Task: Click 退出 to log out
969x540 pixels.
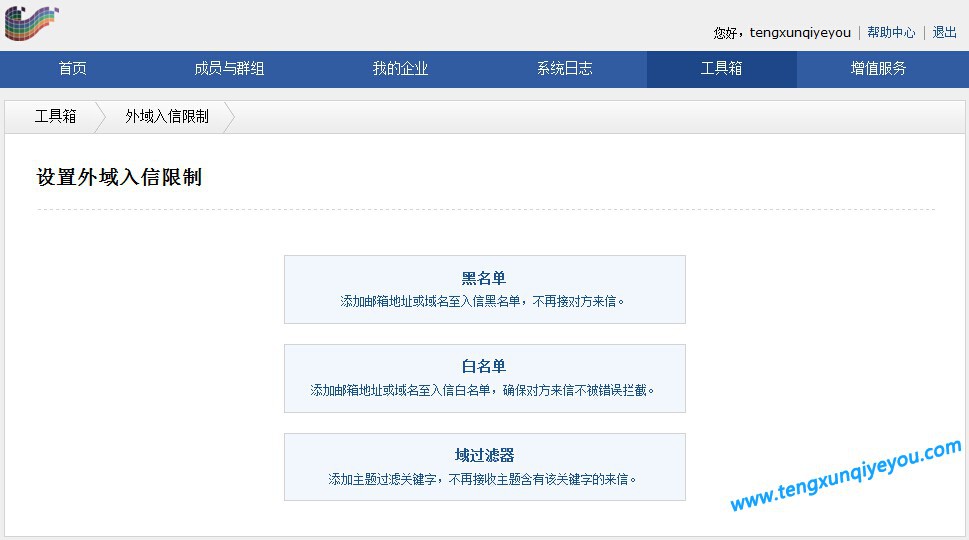Action: coord(944,32)
